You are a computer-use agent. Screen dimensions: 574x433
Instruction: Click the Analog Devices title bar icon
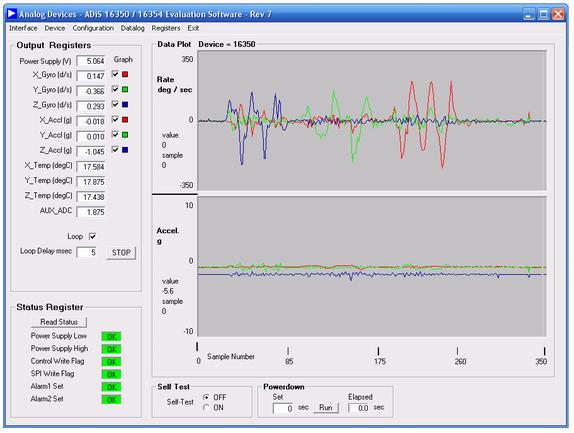(x=12, y=14)
